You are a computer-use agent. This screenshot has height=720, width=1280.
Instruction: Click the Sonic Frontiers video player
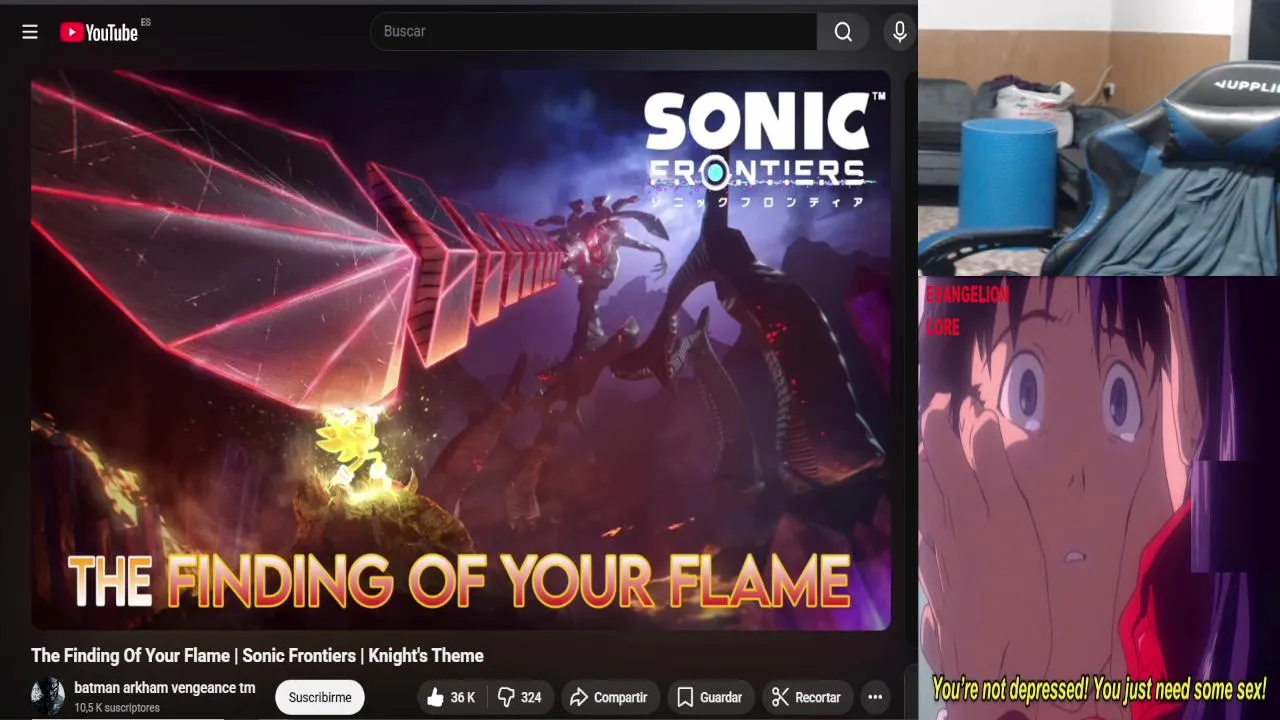click(460, 350)
